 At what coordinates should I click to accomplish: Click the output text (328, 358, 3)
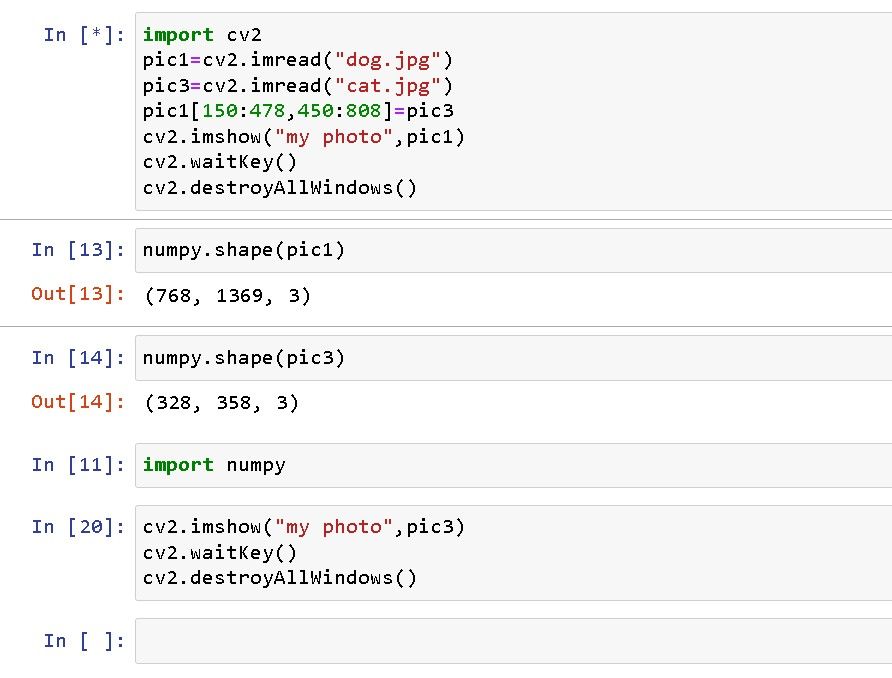point(221,403)
